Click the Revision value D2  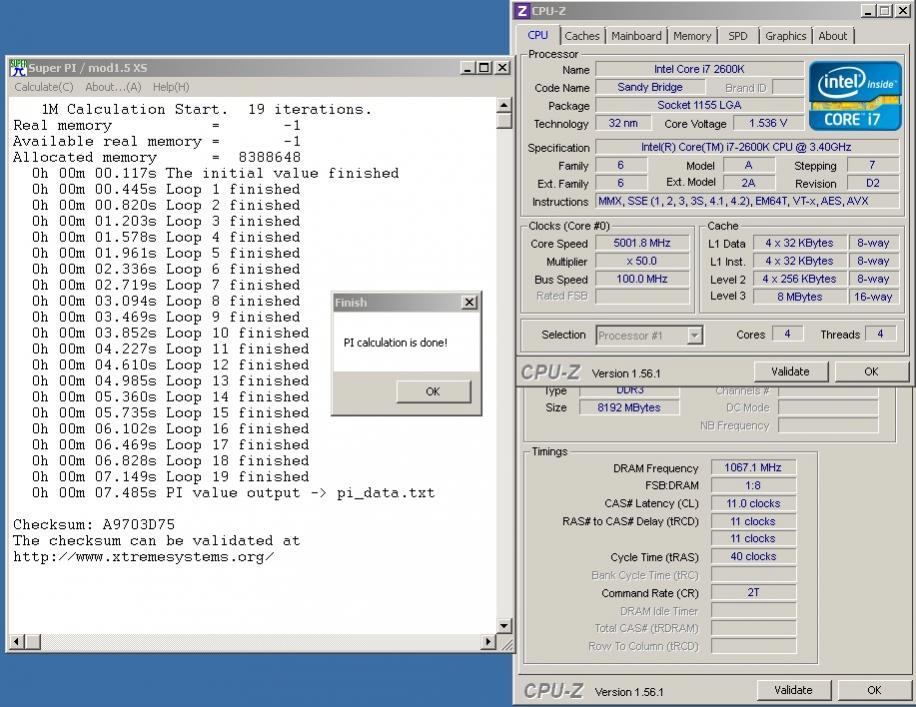[x=872, y=183]
